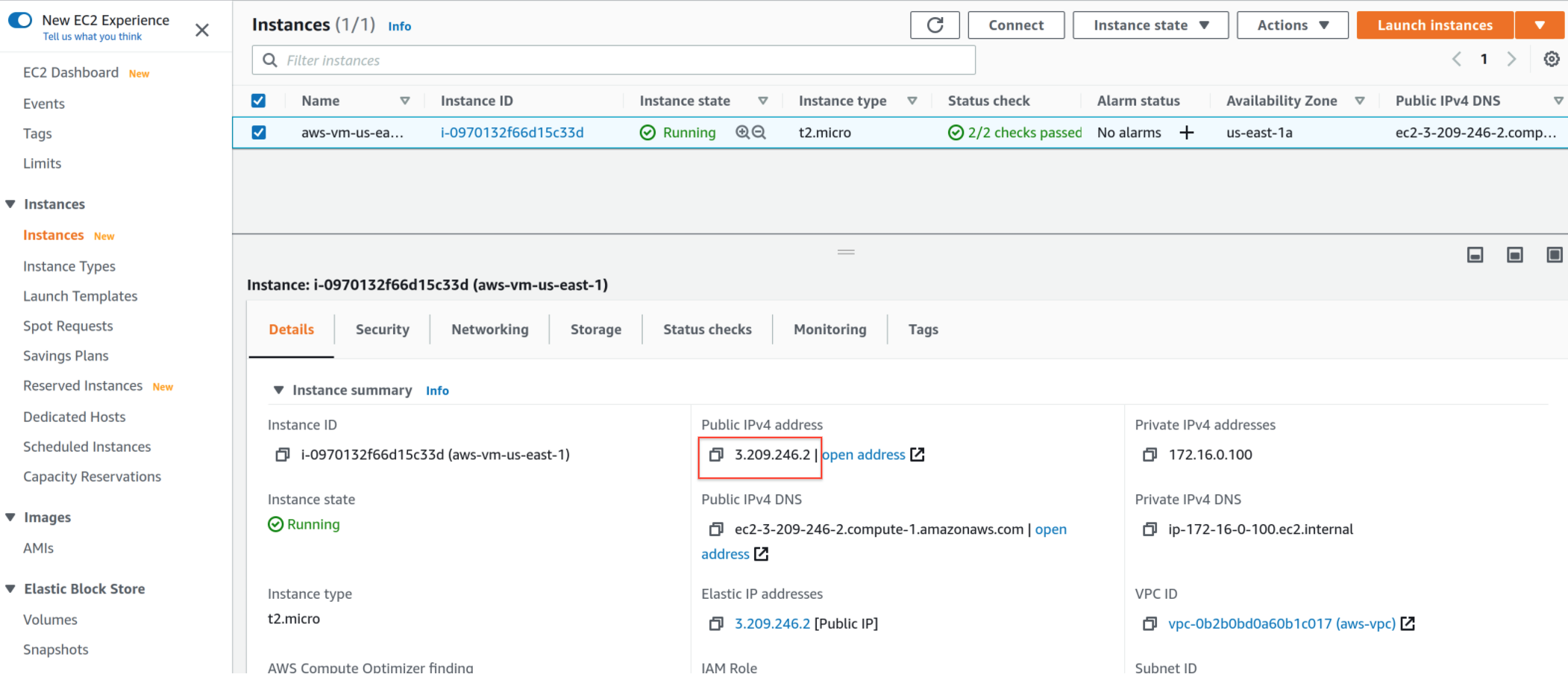Click the search magnifier in filter box
Image resolution: width=1568 pixels, height=683 pixels.
[270, 60]
